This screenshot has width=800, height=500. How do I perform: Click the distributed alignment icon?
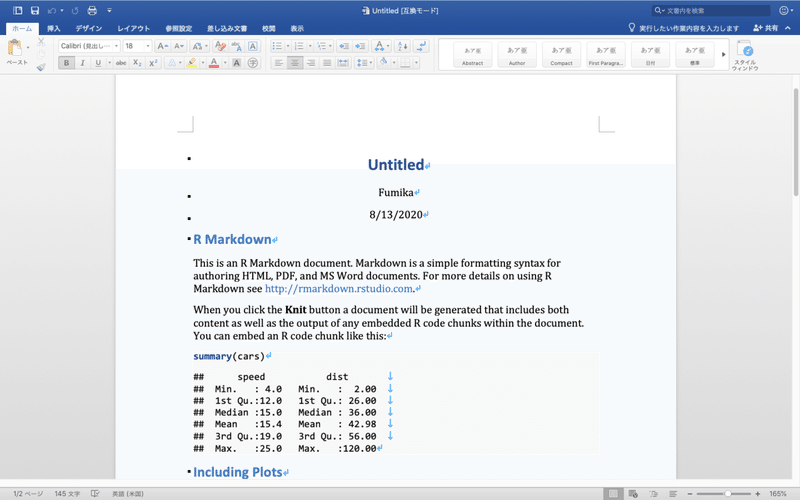pyautogui.click(x=343, y=63)
